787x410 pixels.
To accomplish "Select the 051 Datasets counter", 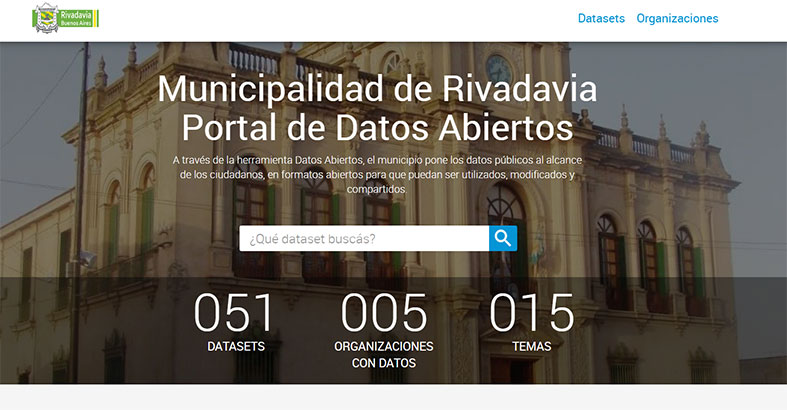I will 235,323.
